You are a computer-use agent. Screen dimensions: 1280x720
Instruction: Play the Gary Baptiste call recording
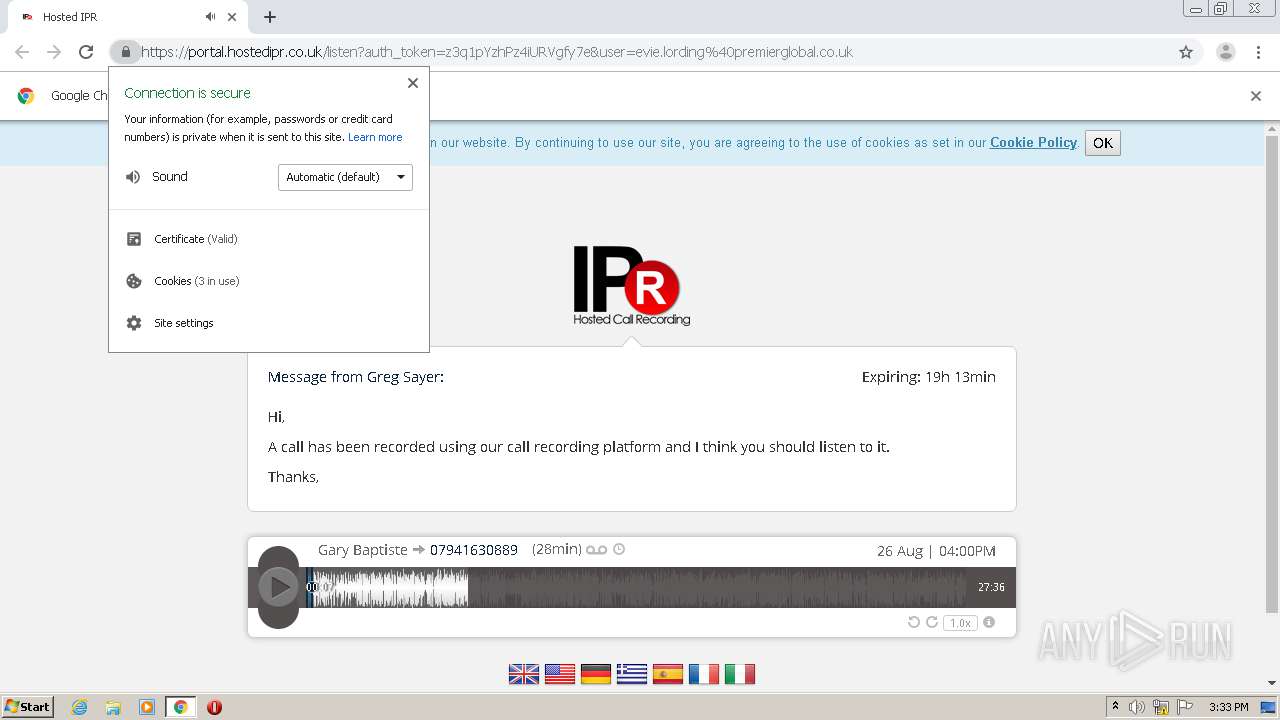pyautogui.click(x=278, y=587)
